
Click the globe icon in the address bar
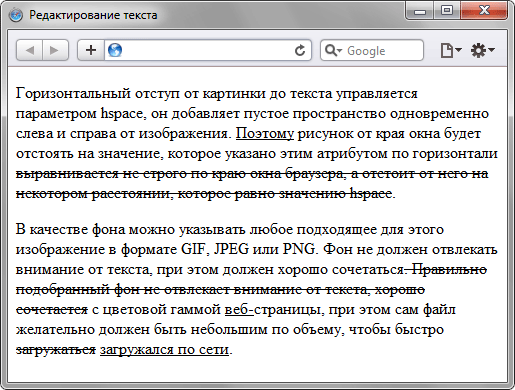coord(115,50)
